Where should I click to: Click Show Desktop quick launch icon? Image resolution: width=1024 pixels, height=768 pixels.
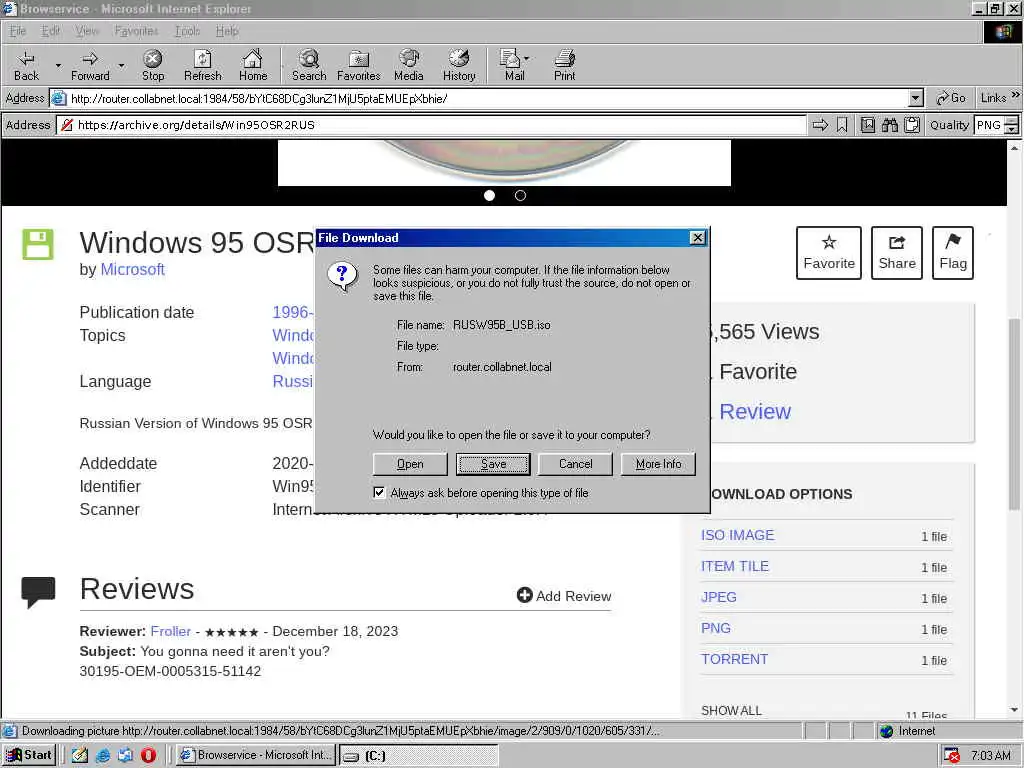pyautogui.click(x=80, y=756)
